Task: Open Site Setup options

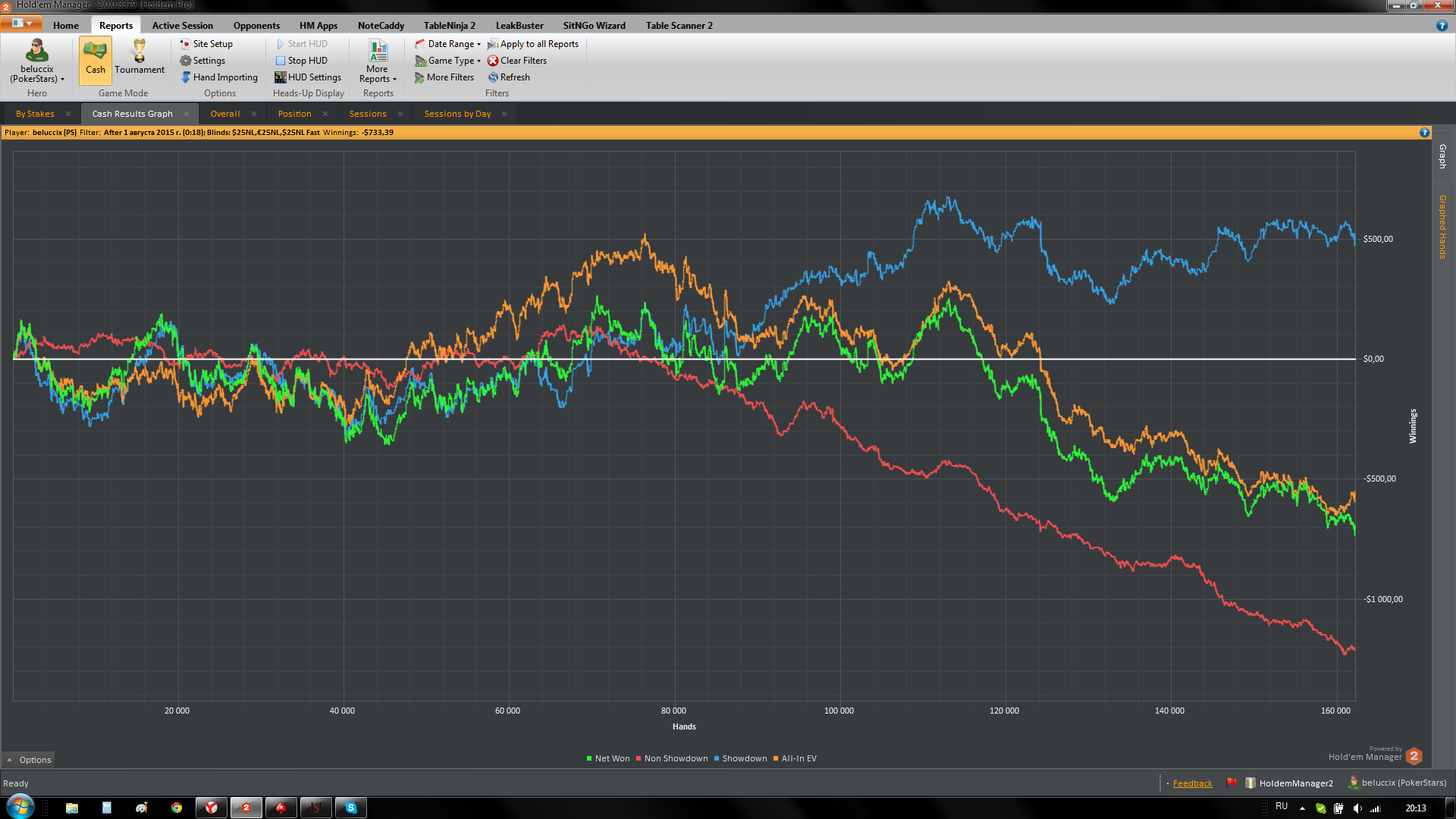Action: pyautogui.click(x=212, y=44)
